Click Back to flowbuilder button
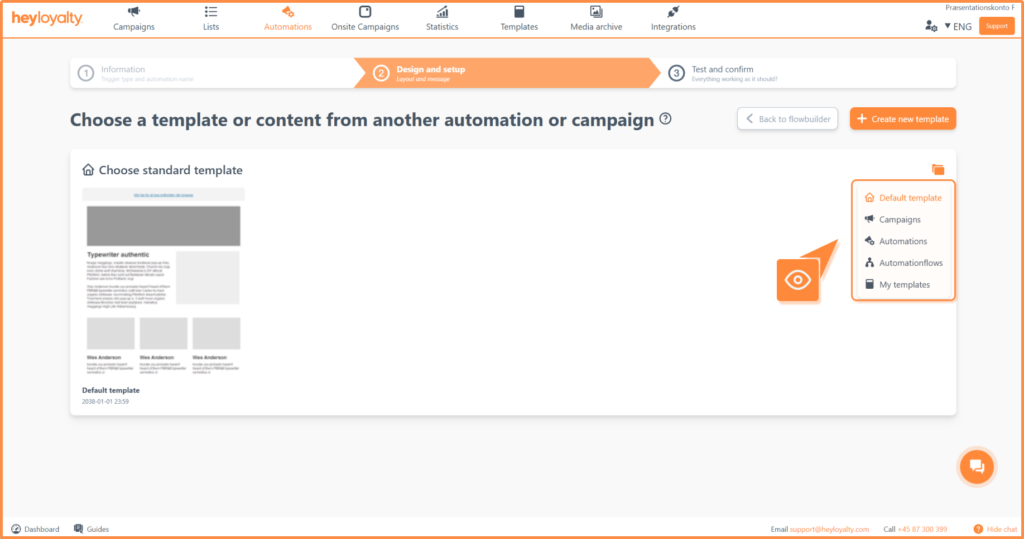Image resolution: width=1024 pixels, height=539 pixels. (787, 119)
